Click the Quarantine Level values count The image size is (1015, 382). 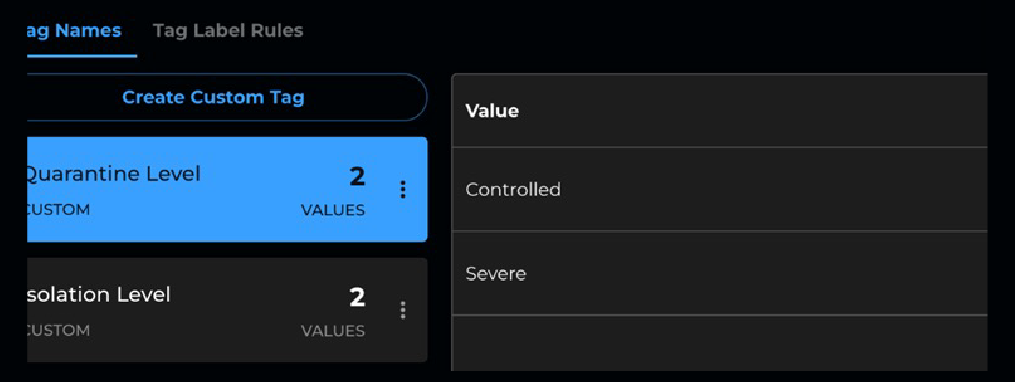pos(357,177)
